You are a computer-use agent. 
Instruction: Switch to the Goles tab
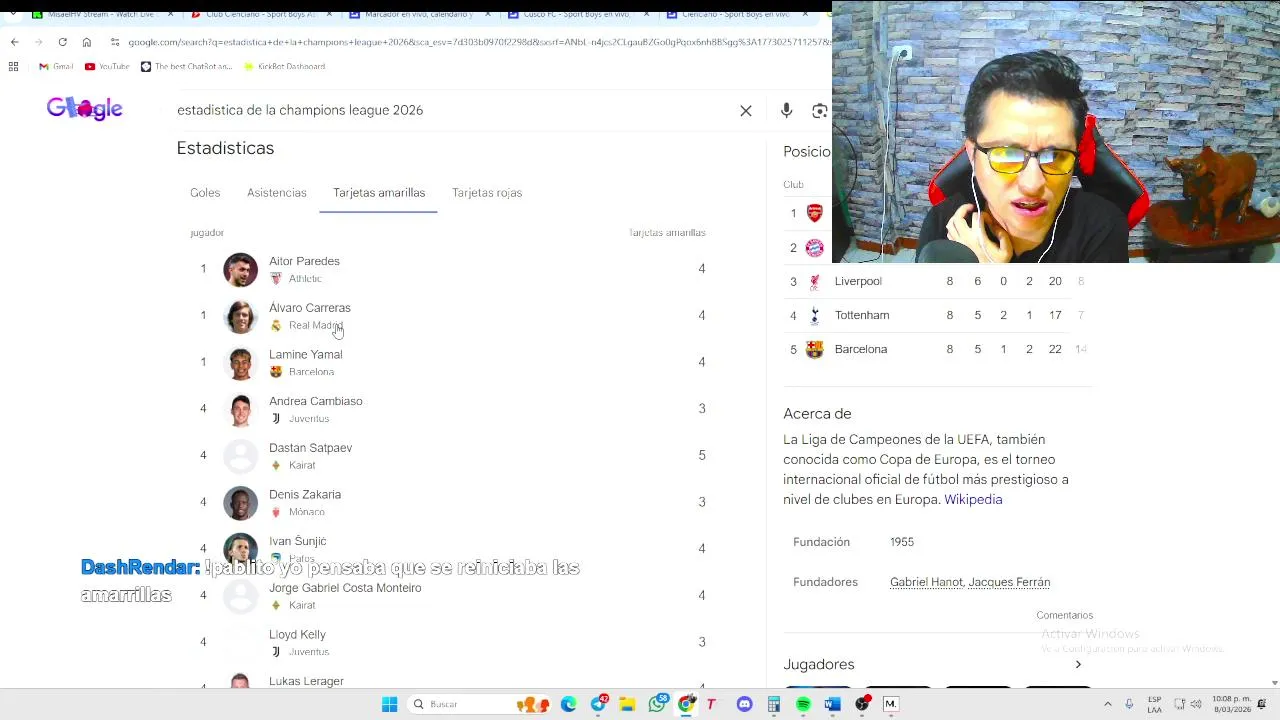tap(205, 193)
